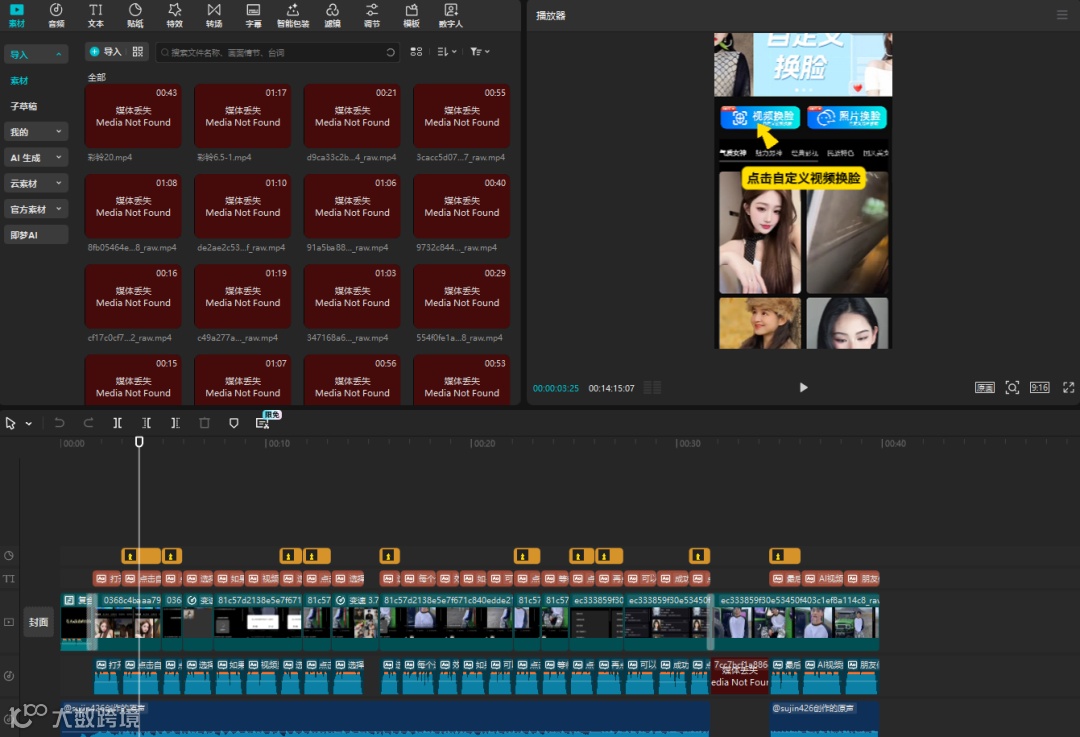Collapse the 导入 sidebar section
Viewport: 1080px width, 737px height.
click(x=36, y=54)
